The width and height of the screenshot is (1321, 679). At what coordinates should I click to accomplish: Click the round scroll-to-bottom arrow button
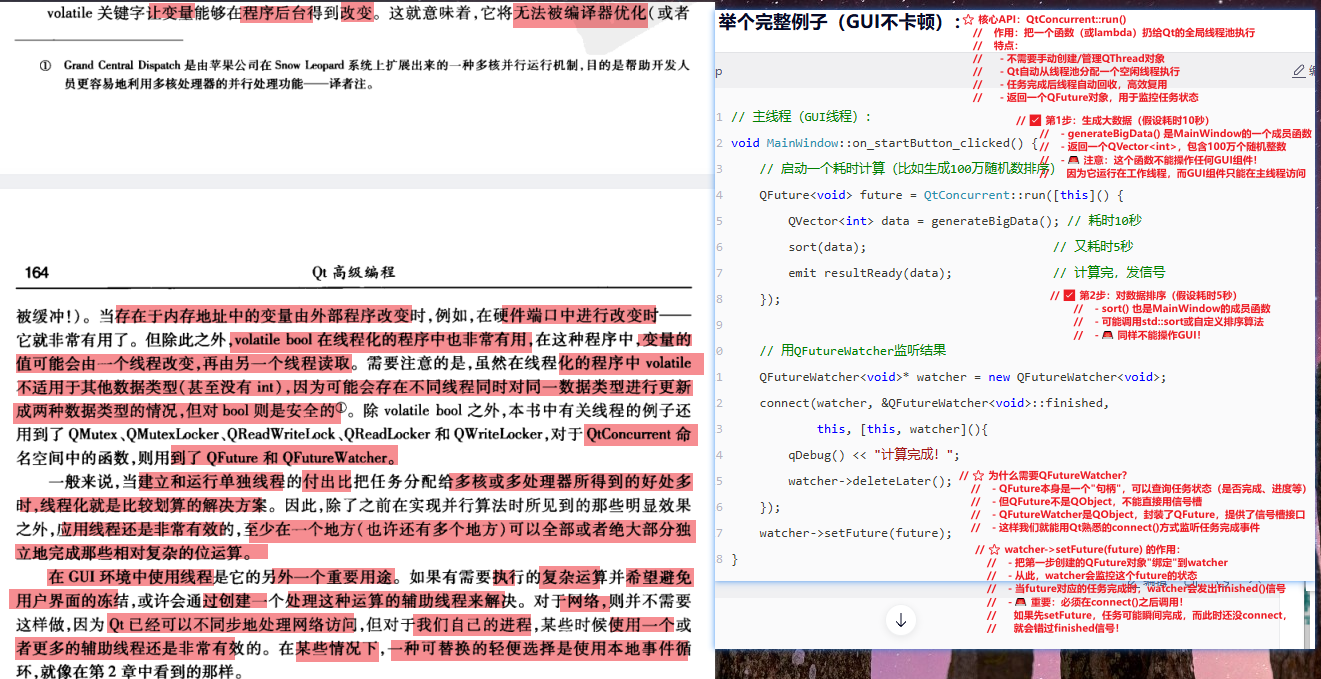pos(901,621)
